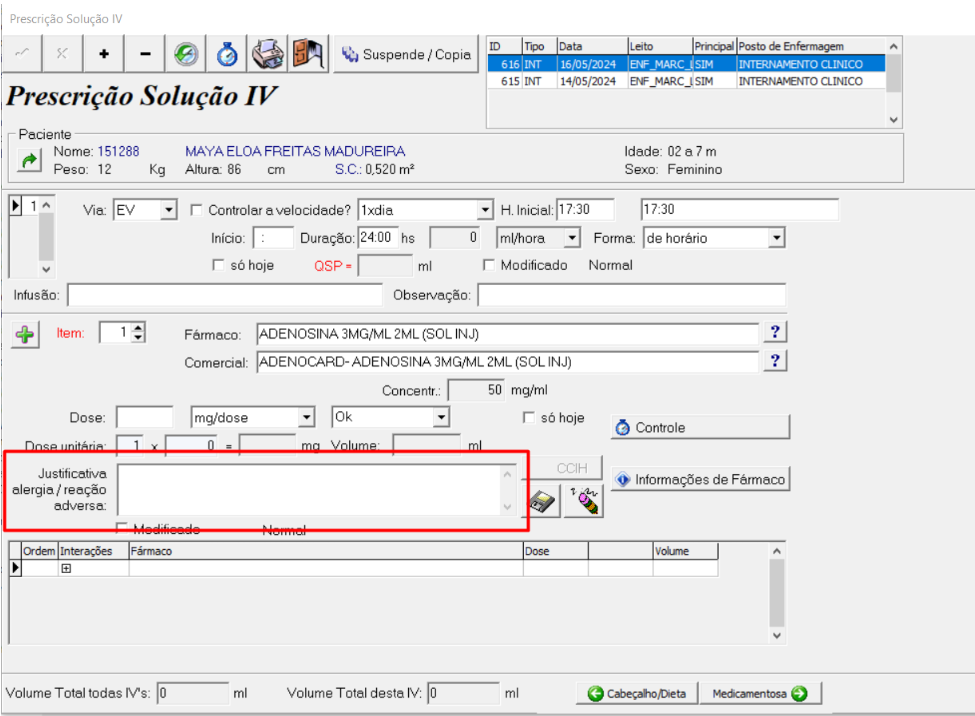
Task: Click the Posto de Enfermagem column header
Action: pyautogui.click(x=811, y=46)
